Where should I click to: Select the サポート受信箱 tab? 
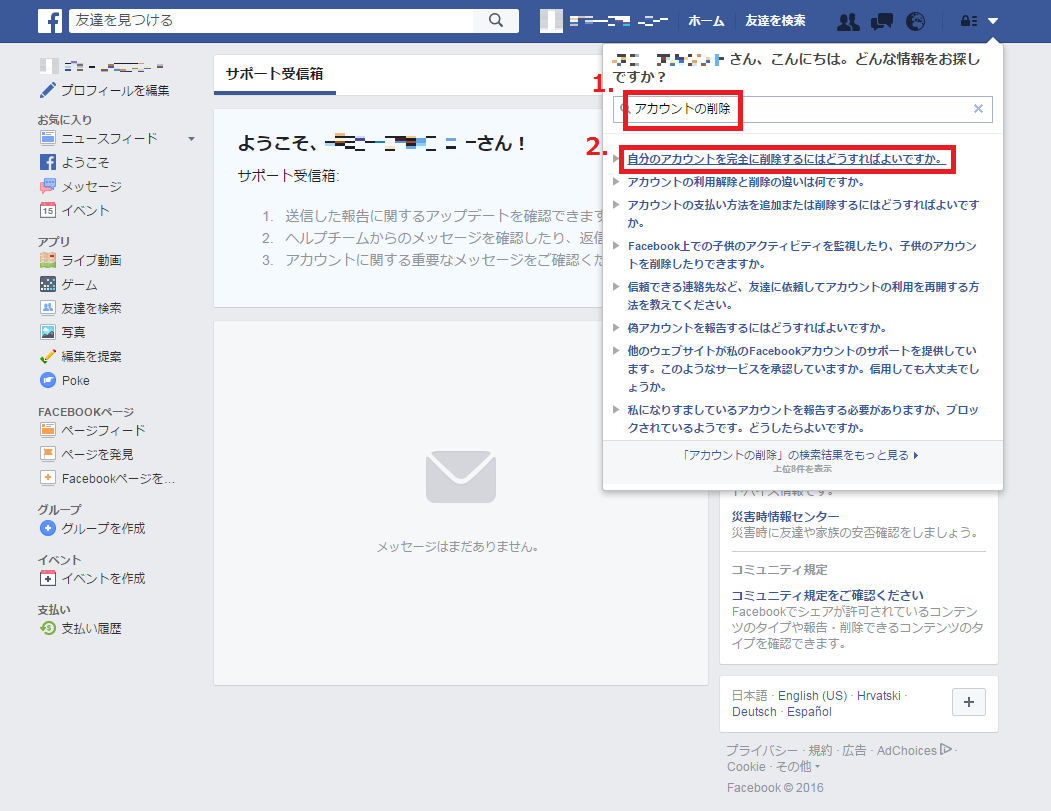(x=273, y=74)
